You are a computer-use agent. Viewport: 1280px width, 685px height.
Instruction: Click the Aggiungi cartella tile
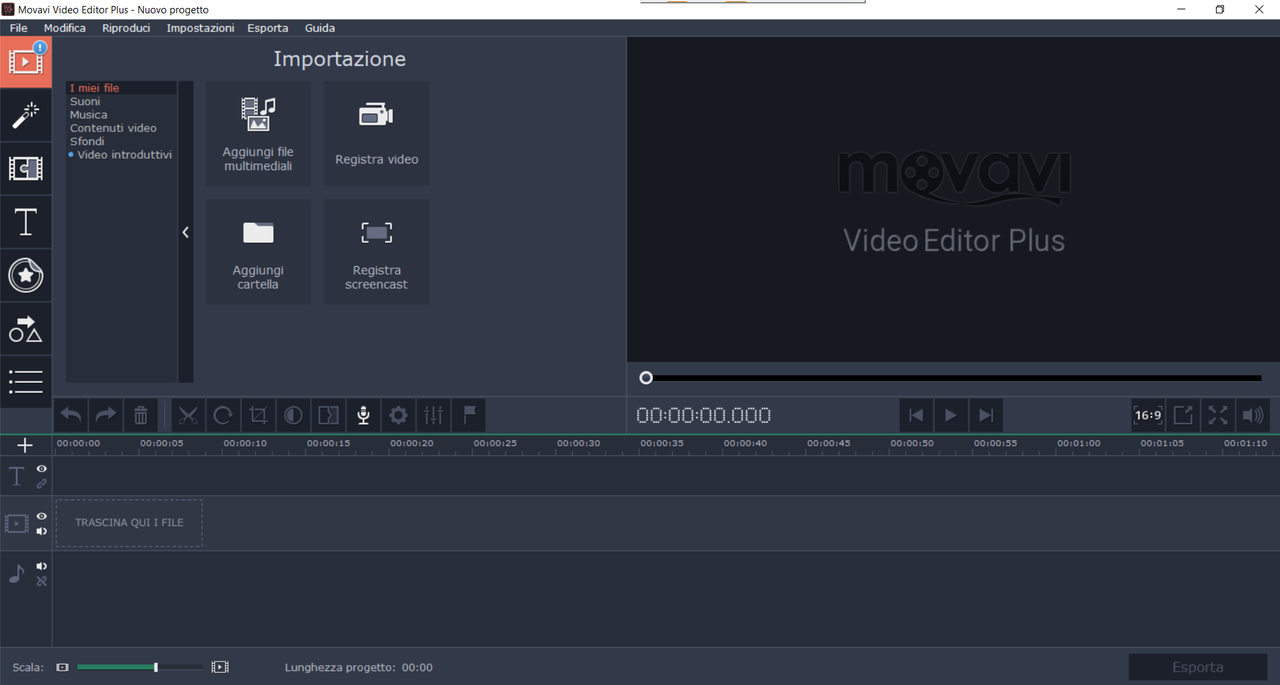coord(258,251)
